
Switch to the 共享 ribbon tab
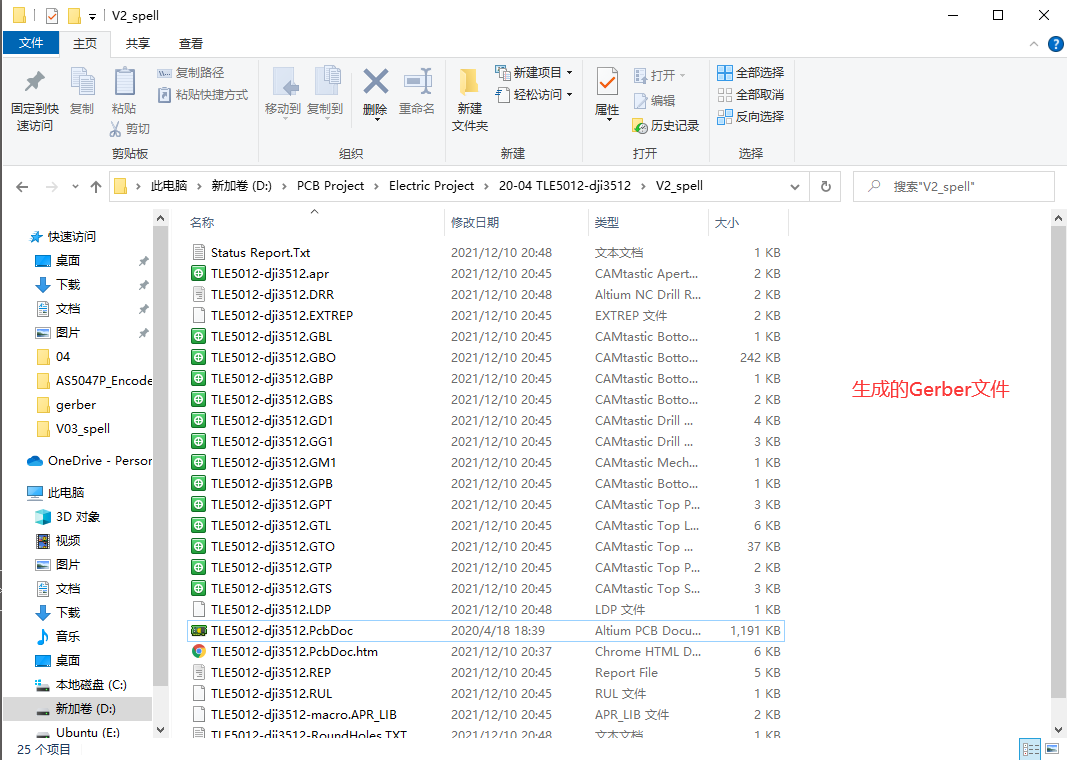(138, 43)
